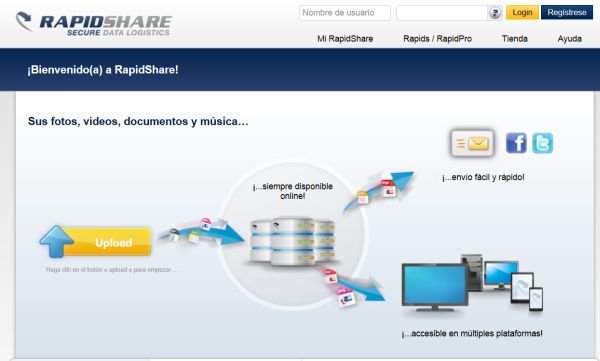
Task: Click the 'Sus fotos, vídeos, documentos y música' text
Action: (138, 121)
